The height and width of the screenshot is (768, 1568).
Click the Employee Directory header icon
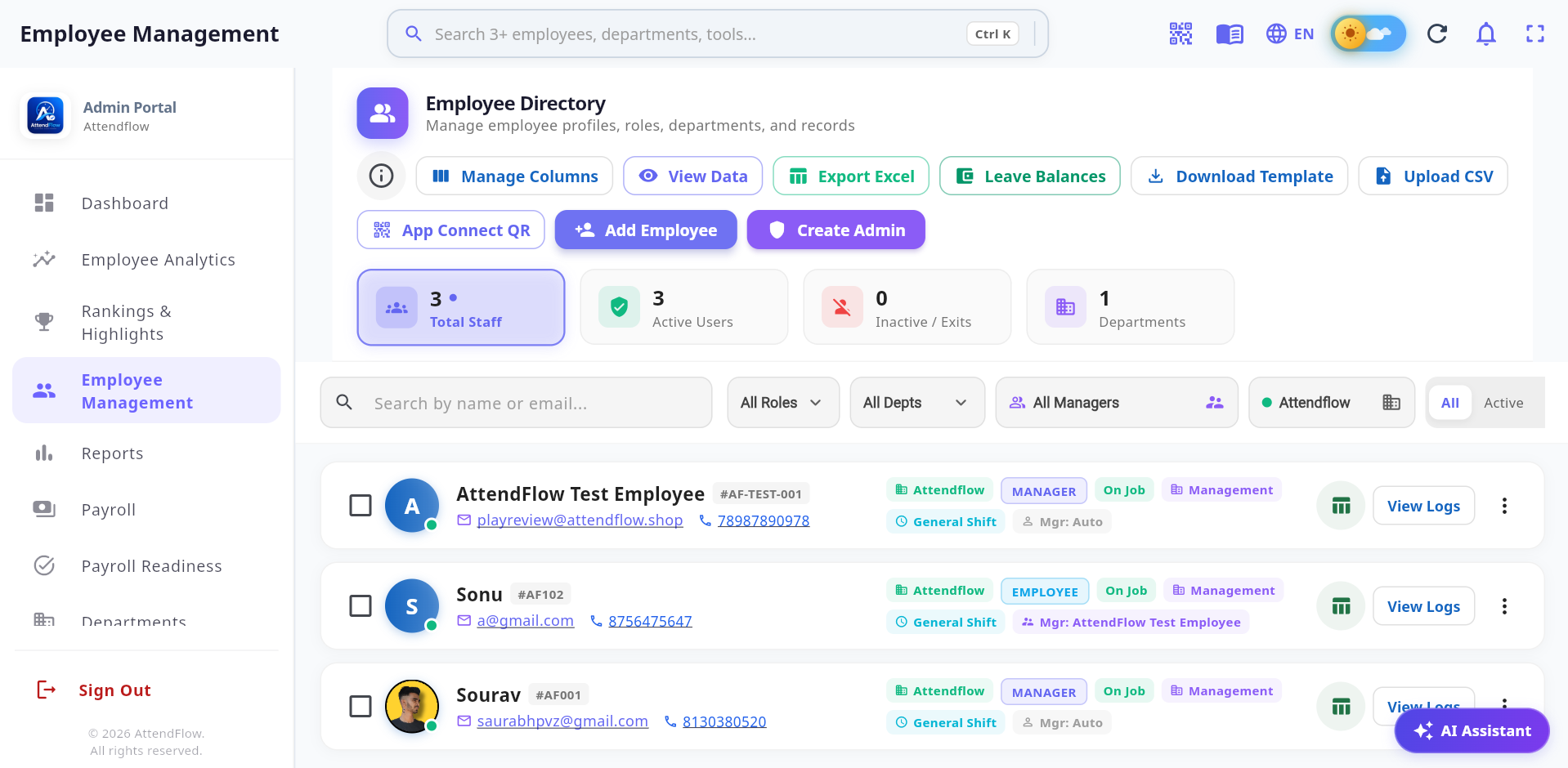pyautogui.click(x=383, y=113)
